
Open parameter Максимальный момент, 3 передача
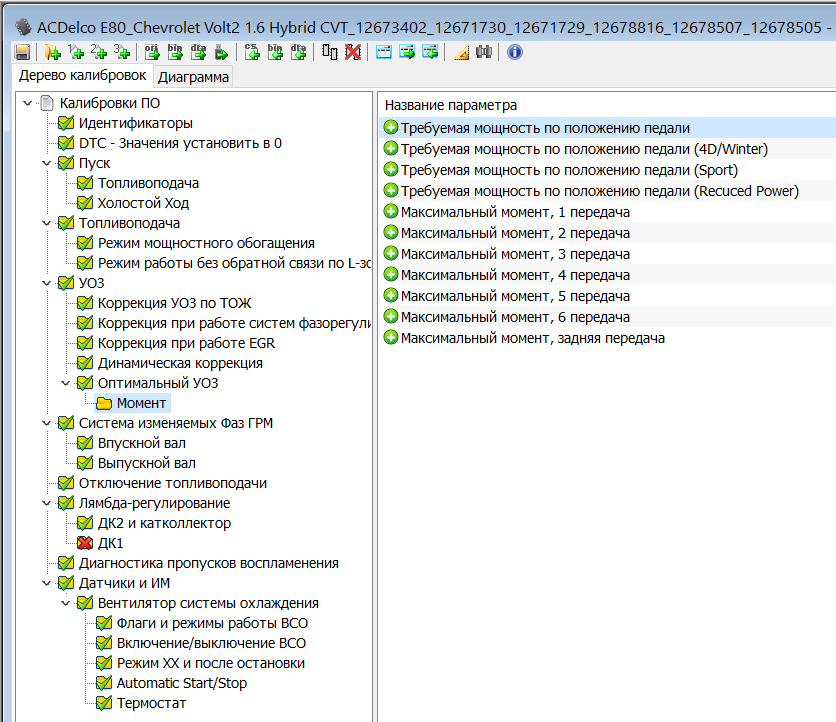(515, 254)
